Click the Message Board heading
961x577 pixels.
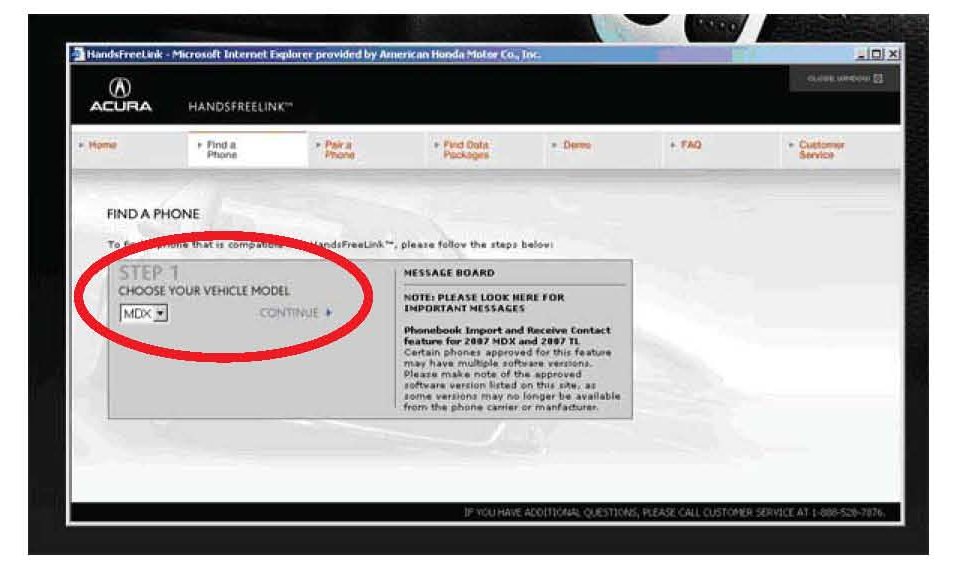pyautogui.click(x=448, y=272)
